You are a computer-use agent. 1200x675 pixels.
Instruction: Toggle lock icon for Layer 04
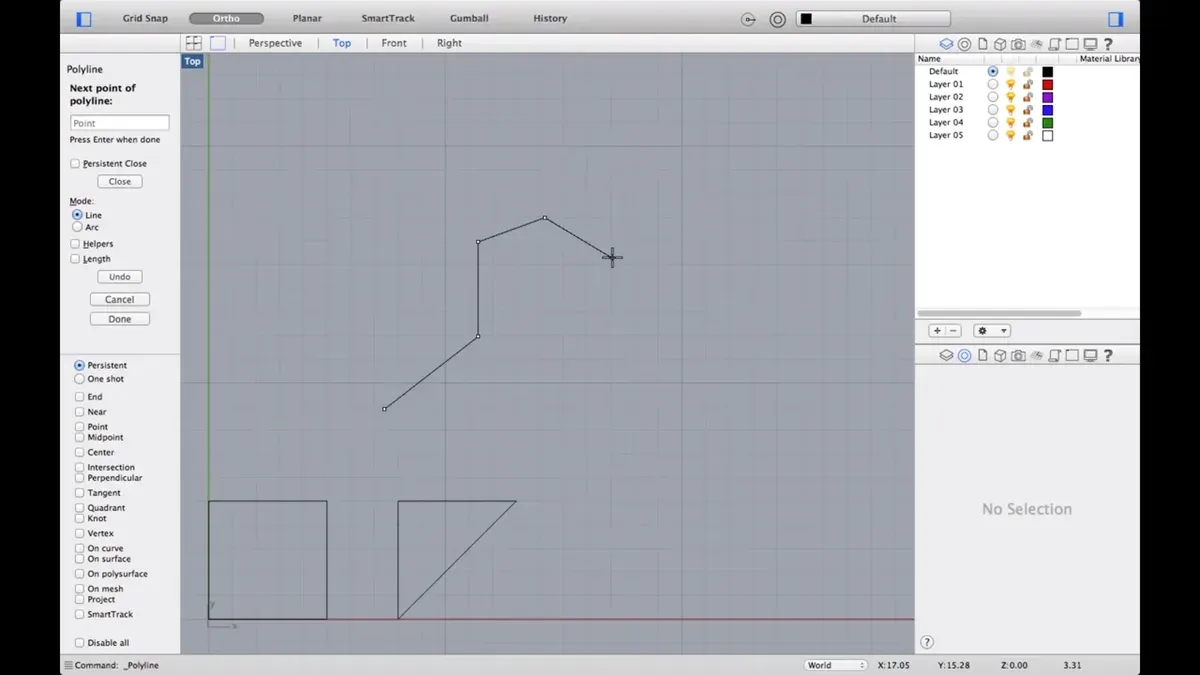pyautogui.click(x=1027, y=123)
